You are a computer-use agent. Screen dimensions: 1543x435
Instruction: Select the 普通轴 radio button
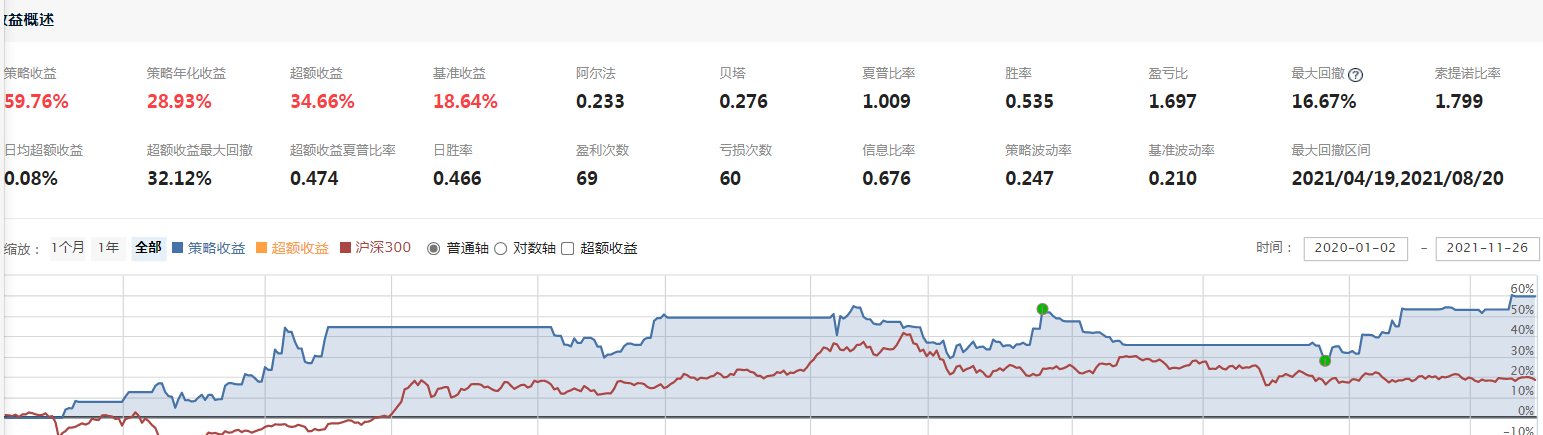[434, 248]
